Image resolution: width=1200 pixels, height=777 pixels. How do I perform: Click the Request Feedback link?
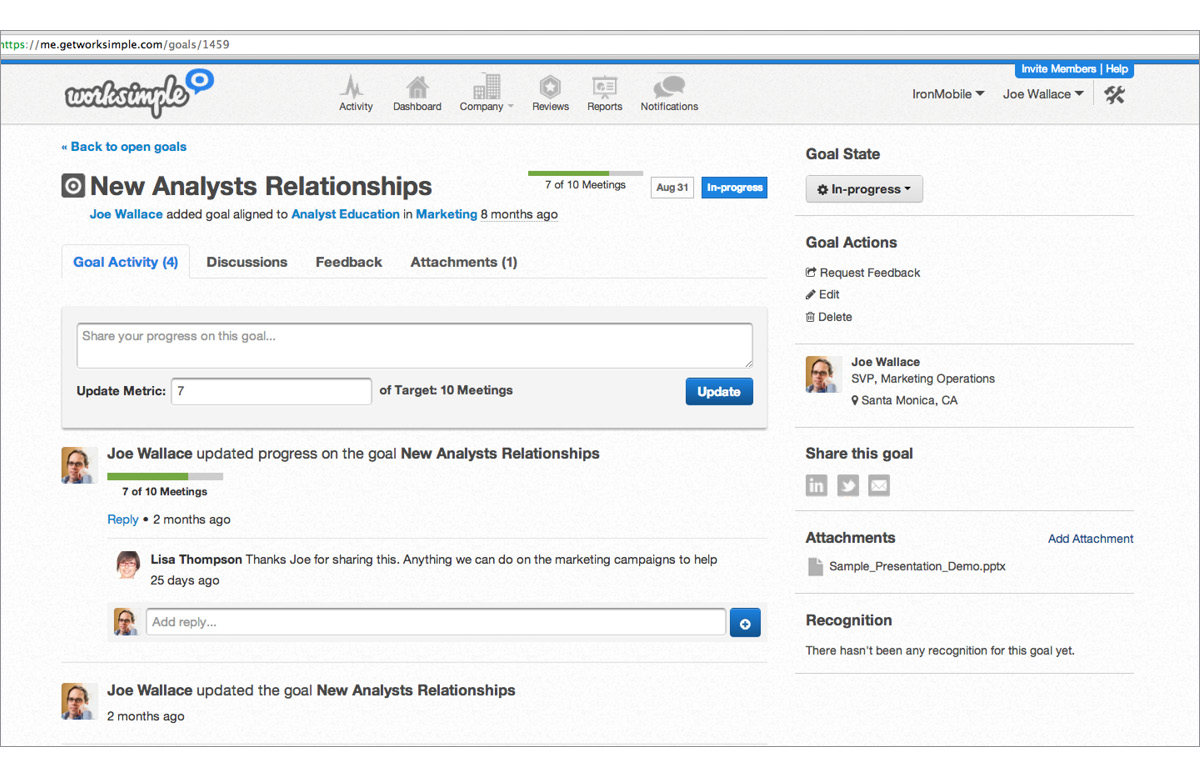click(x=869, y=272)
